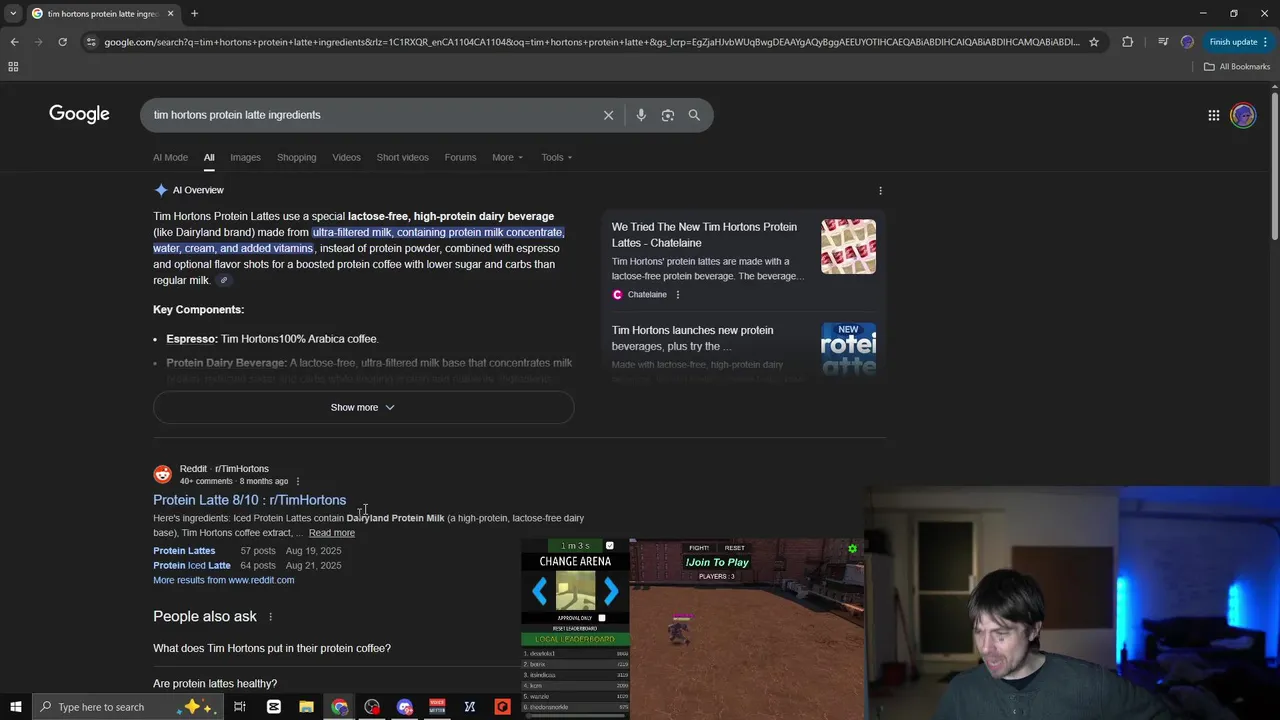Viewport: 1280px width, 720px height.
Task: Open the Chrome extensions menu
Action: point(1128,42)
